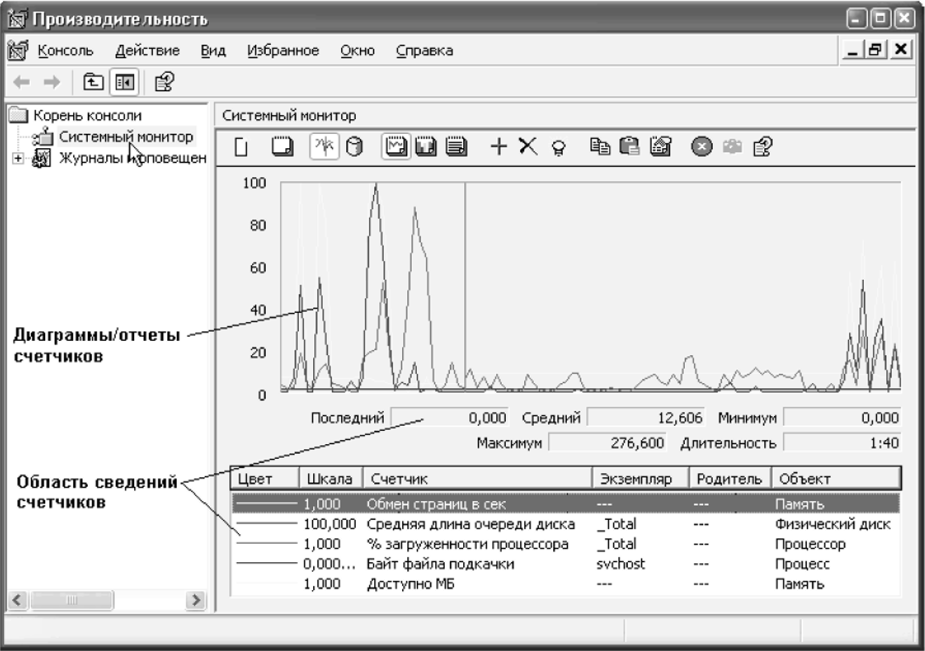Toggle the console tree show/hide icon
925x651 pixels.
coord(124,82)
